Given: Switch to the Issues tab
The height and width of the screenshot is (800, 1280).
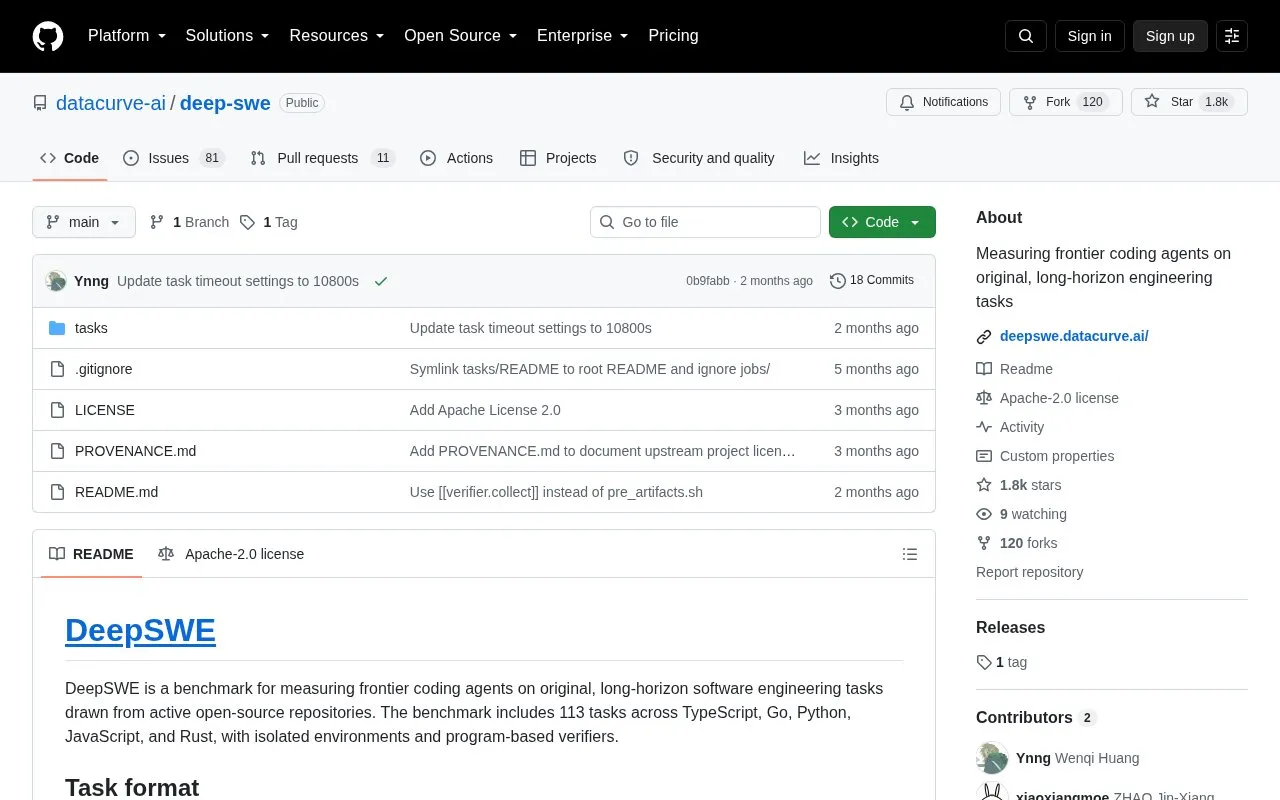Looking at the screenshot, I should (x=174, y=158).
